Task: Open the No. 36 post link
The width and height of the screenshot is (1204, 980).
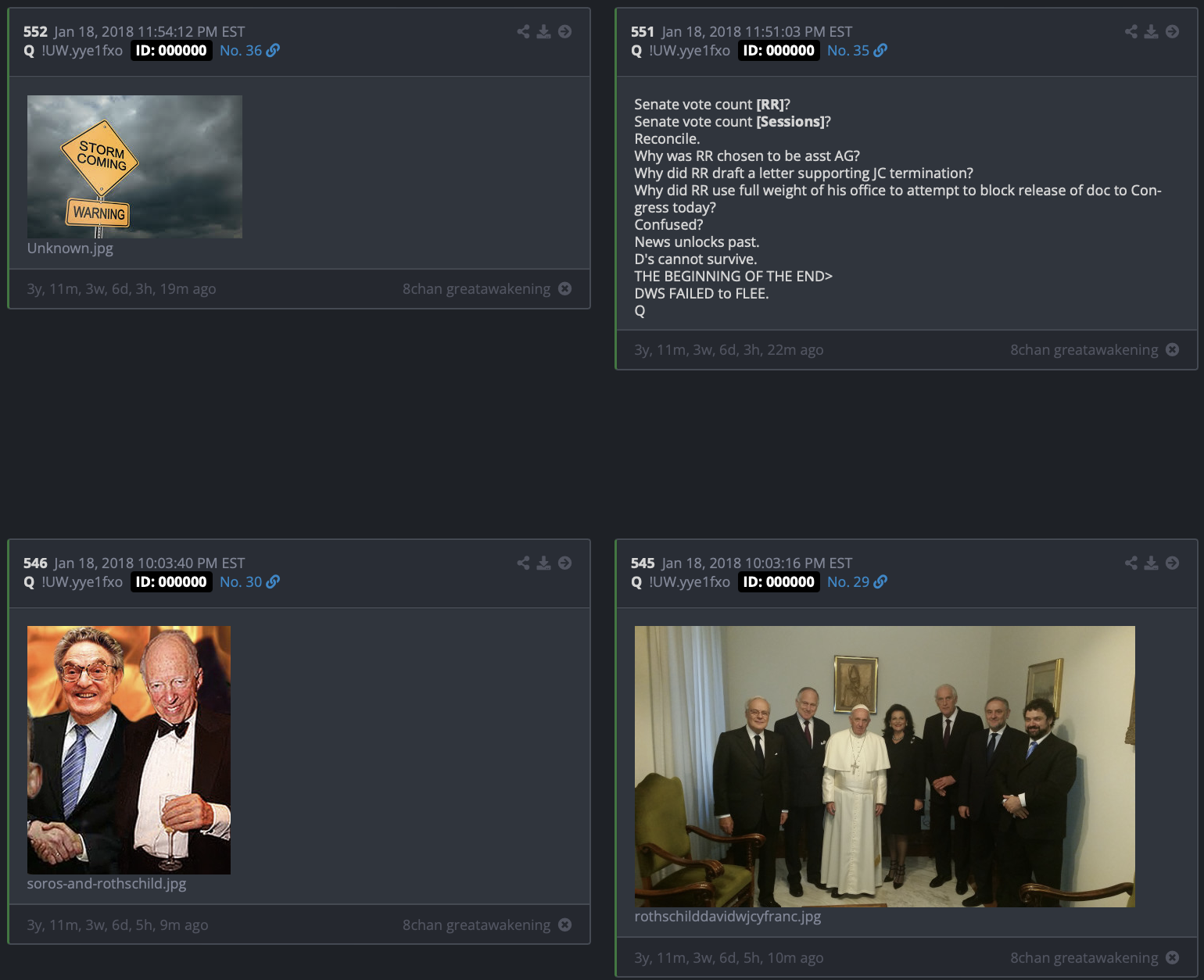Action: [x=241, y=50]
